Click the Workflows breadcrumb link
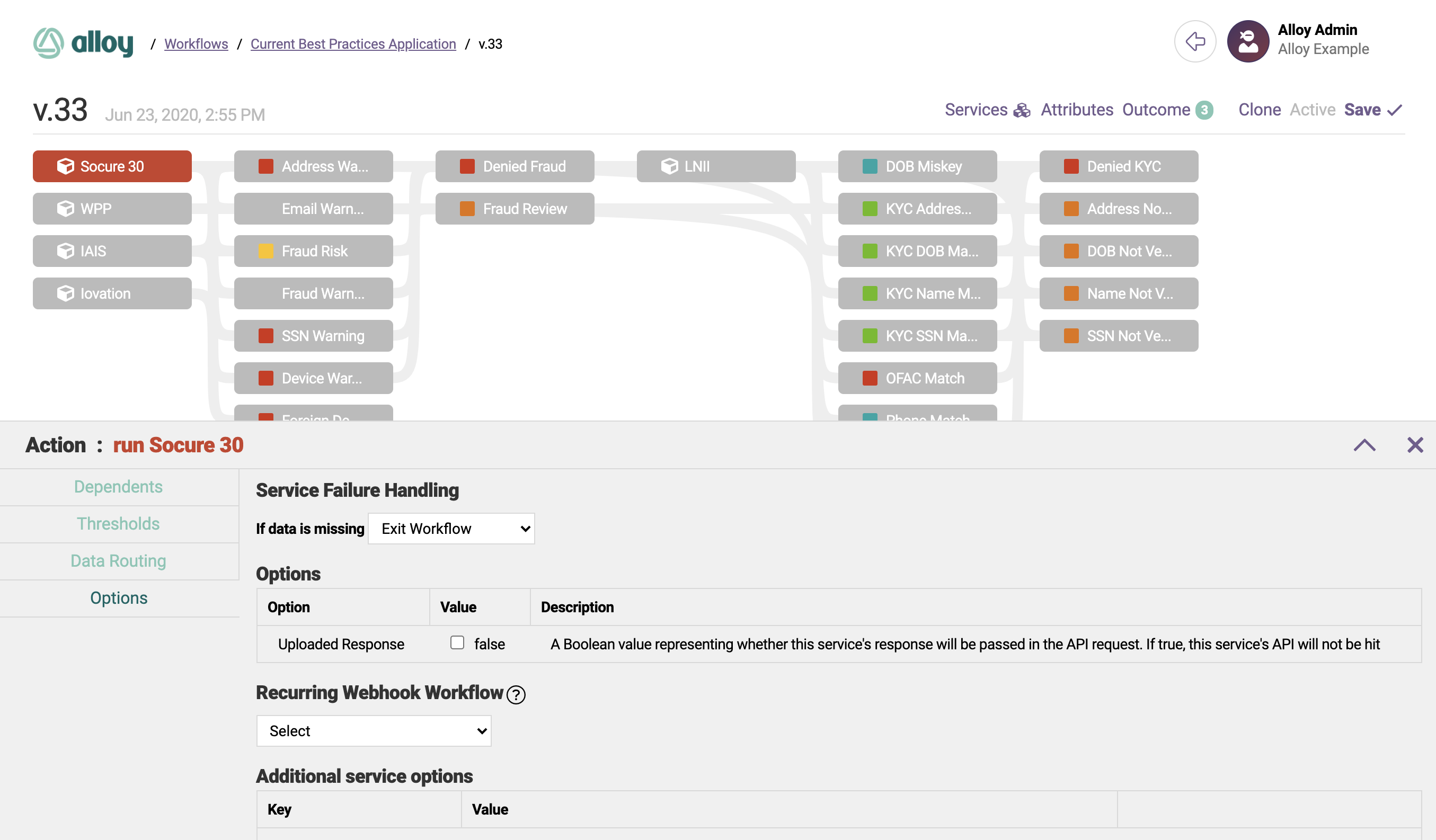1436x840 pixels. (x=196, y=44)
